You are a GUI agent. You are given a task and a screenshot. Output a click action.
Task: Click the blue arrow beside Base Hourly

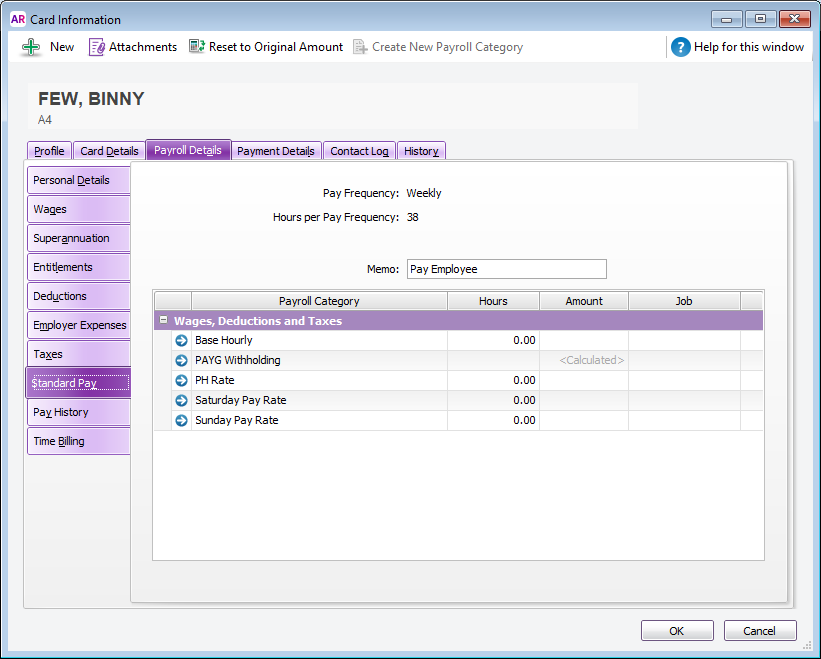tap(181, 340)
